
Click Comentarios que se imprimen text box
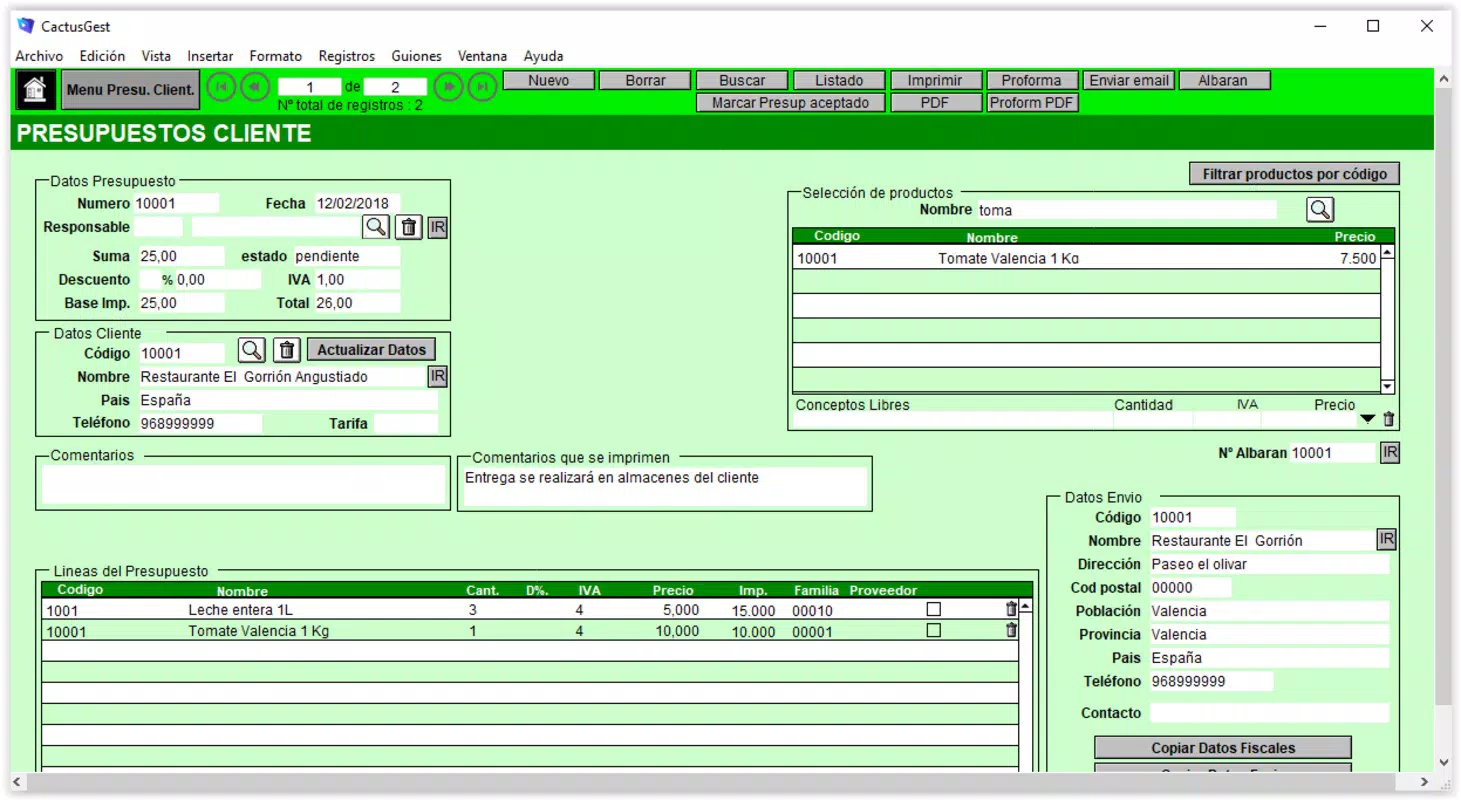[665, 486]
